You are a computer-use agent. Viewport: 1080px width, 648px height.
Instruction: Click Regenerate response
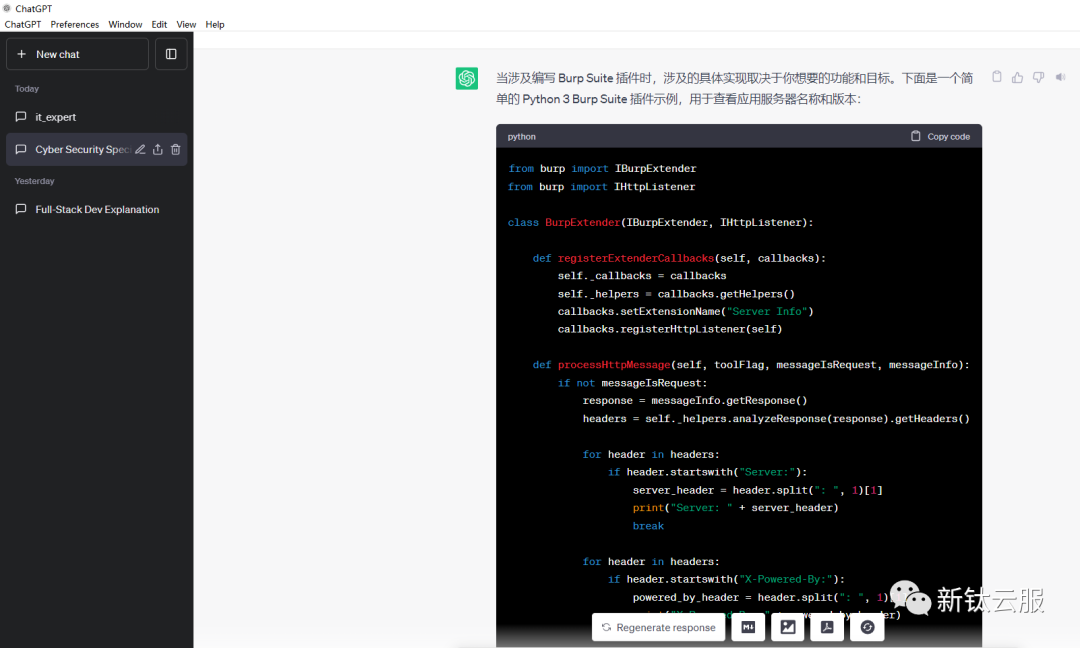tap(658, 627)
